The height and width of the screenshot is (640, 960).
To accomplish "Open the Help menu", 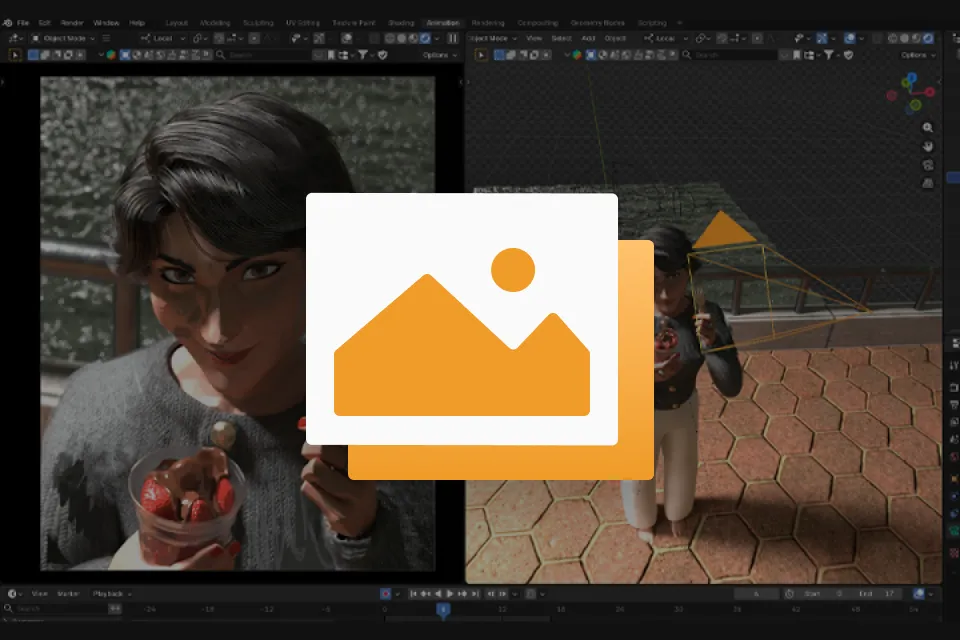I will 137,23.
